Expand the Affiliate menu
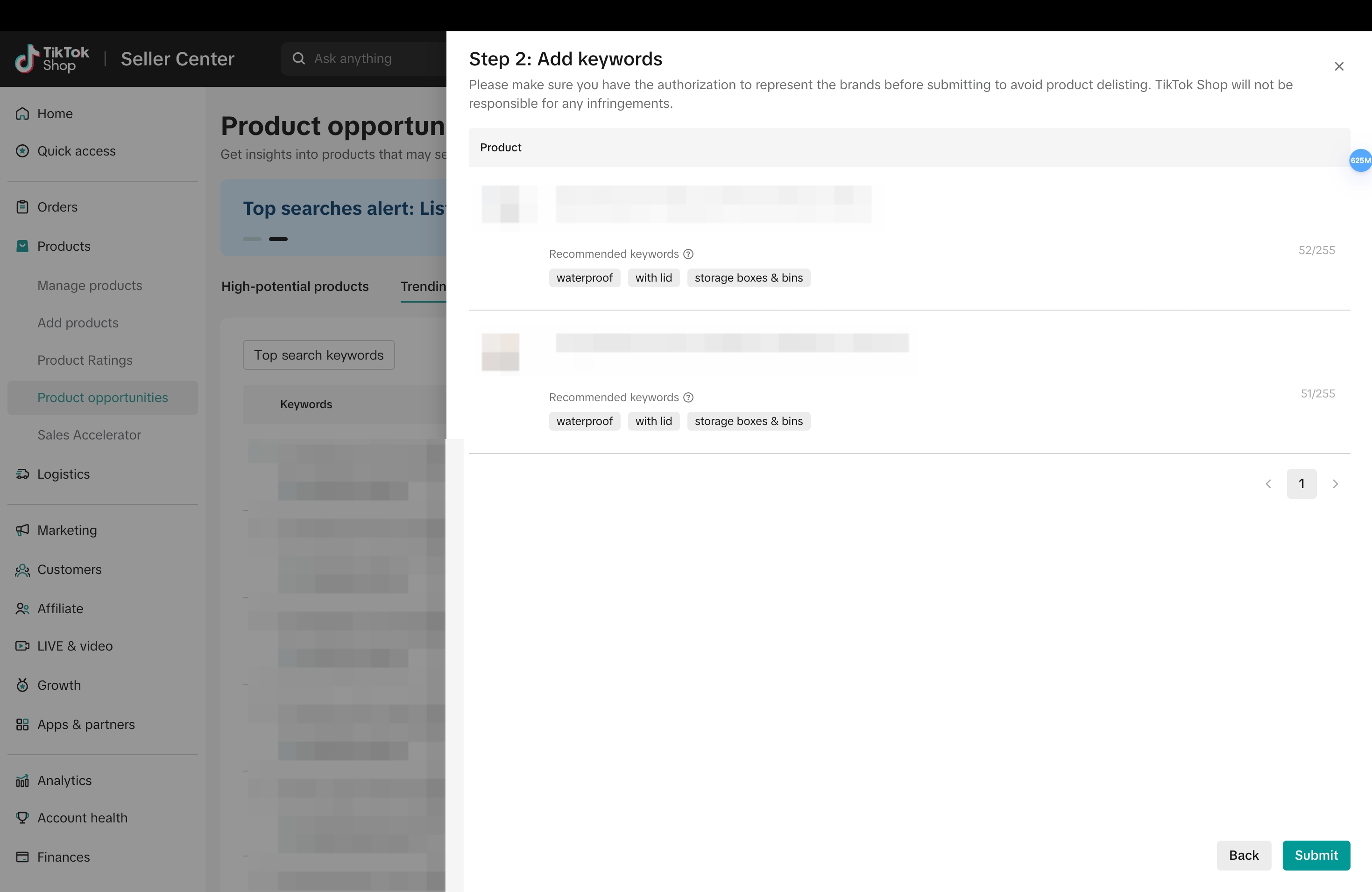 pos(103,609)
